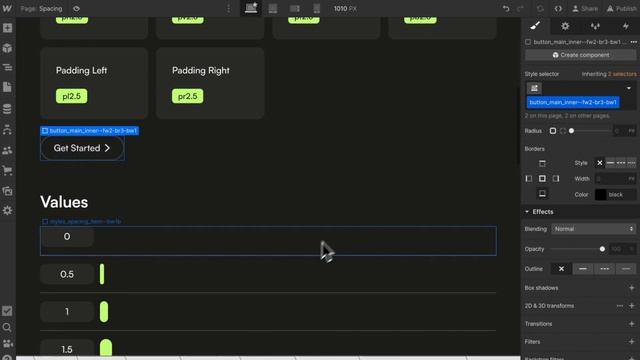Click the Undo arrow

(x=506, y=9)
